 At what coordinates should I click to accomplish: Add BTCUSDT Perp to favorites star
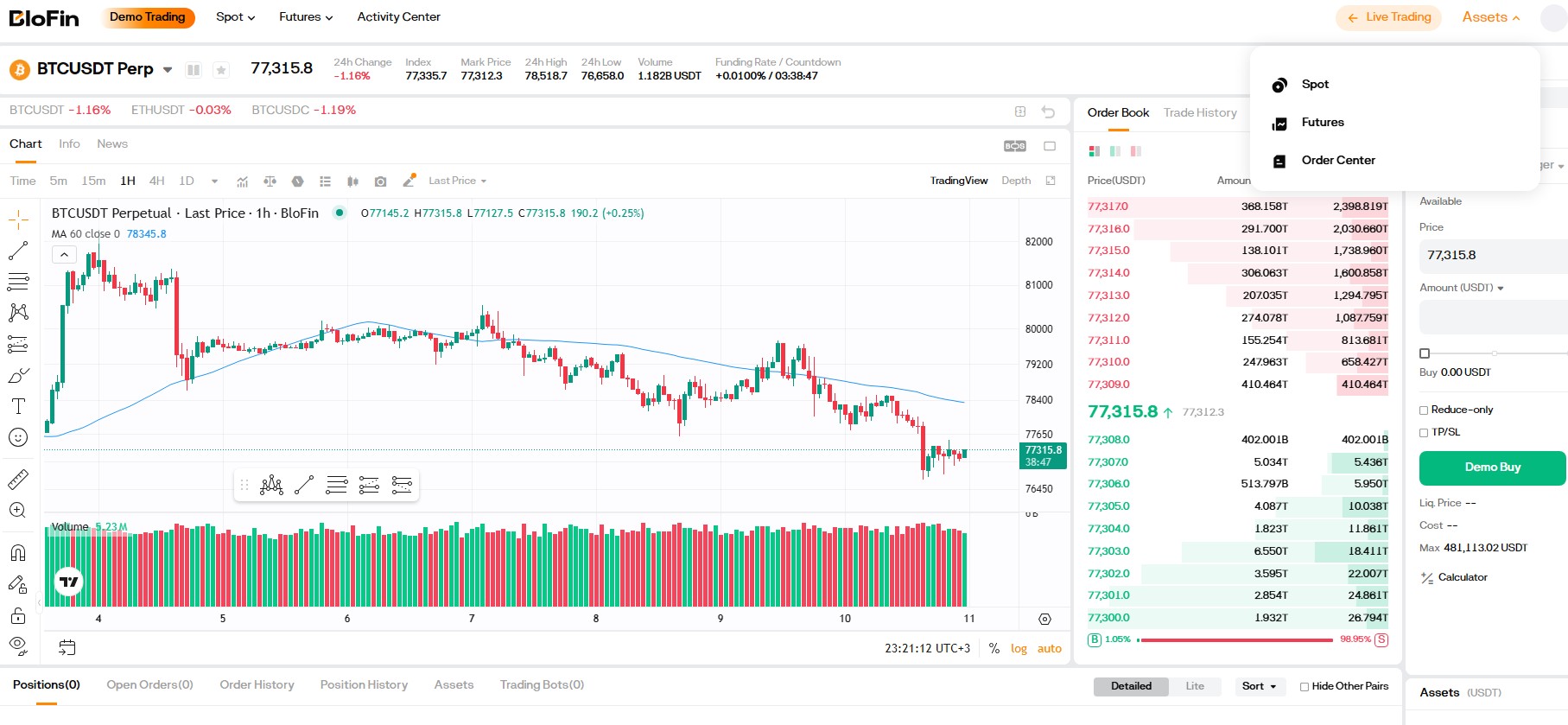point(221,70)
